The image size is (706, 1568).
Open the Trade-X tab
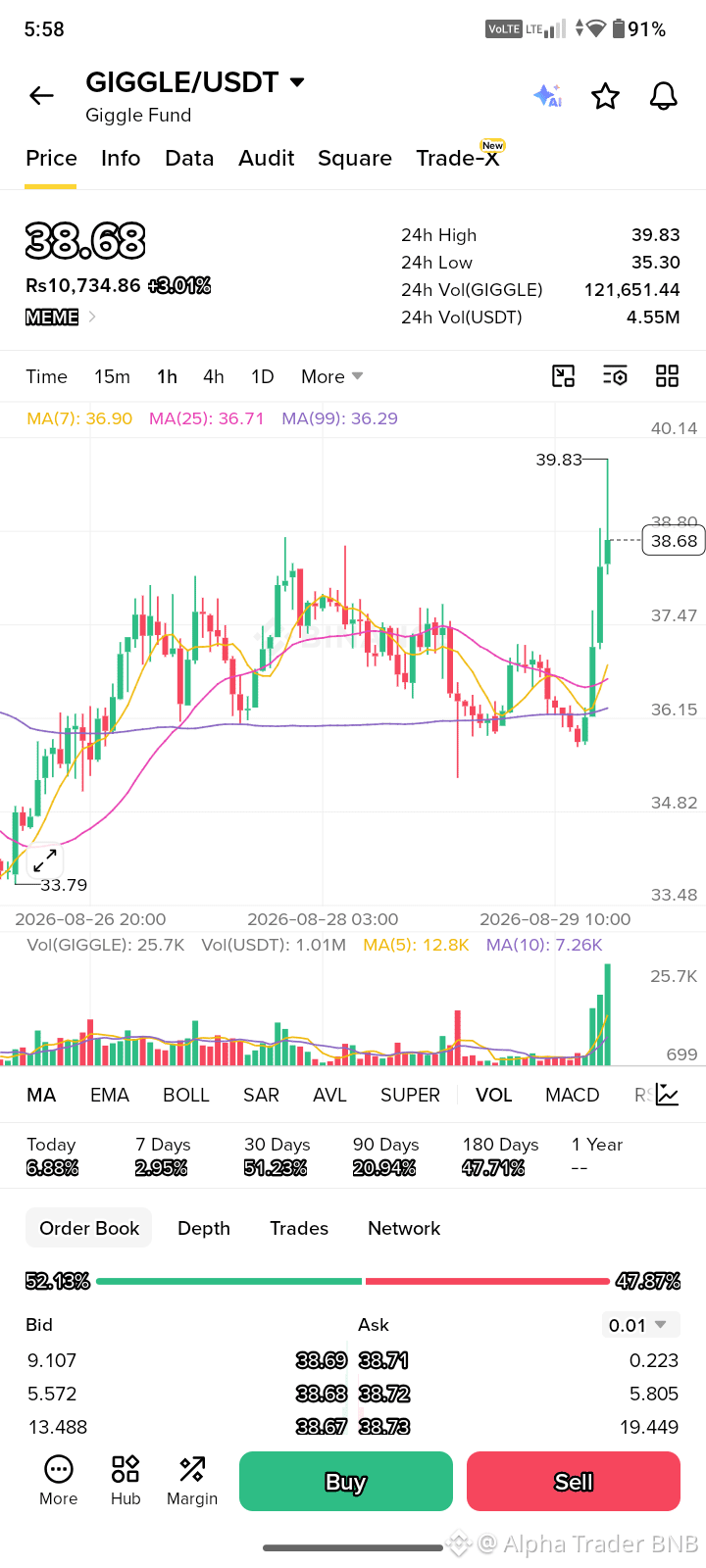click(x=458, y=159)
